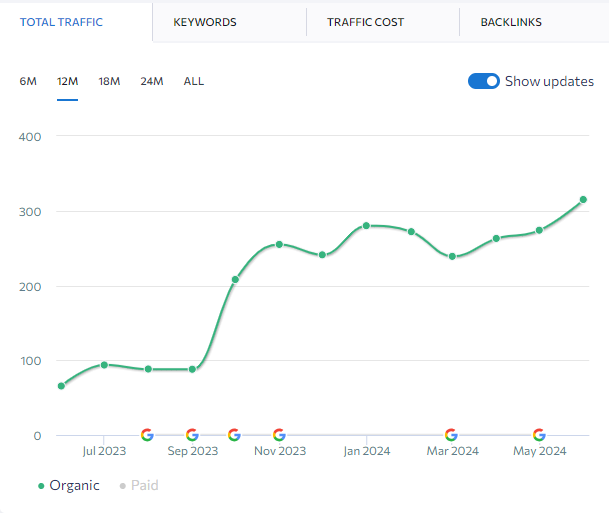The height and width of the screenshot is (513, 609).
Task: Choose the 18M time range
Action: (x=109, y=81)
